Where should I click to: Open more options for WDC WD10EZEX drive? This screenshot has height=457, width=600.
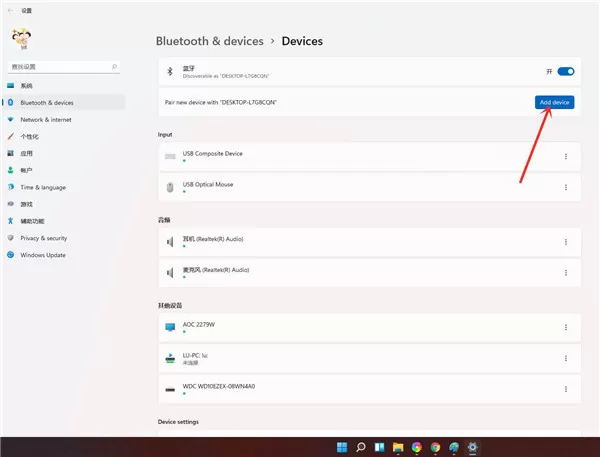pyautogui.click(x=566, y=389)
